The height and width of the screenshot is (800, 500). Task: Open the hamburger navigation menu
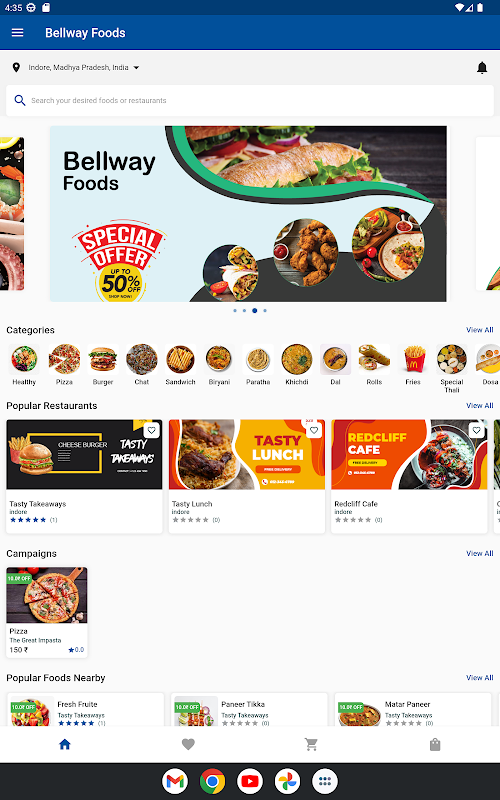[17, 33]
